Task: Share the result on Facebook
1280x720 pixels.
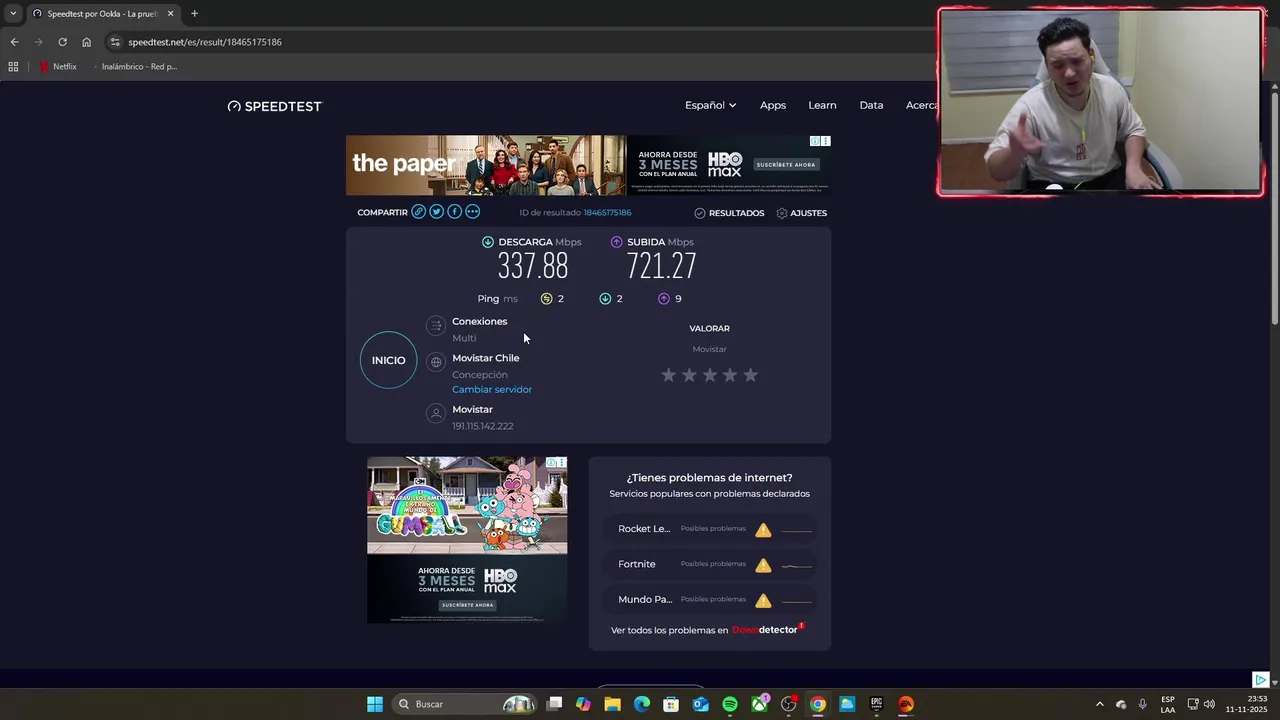Action: click(455, 212)
